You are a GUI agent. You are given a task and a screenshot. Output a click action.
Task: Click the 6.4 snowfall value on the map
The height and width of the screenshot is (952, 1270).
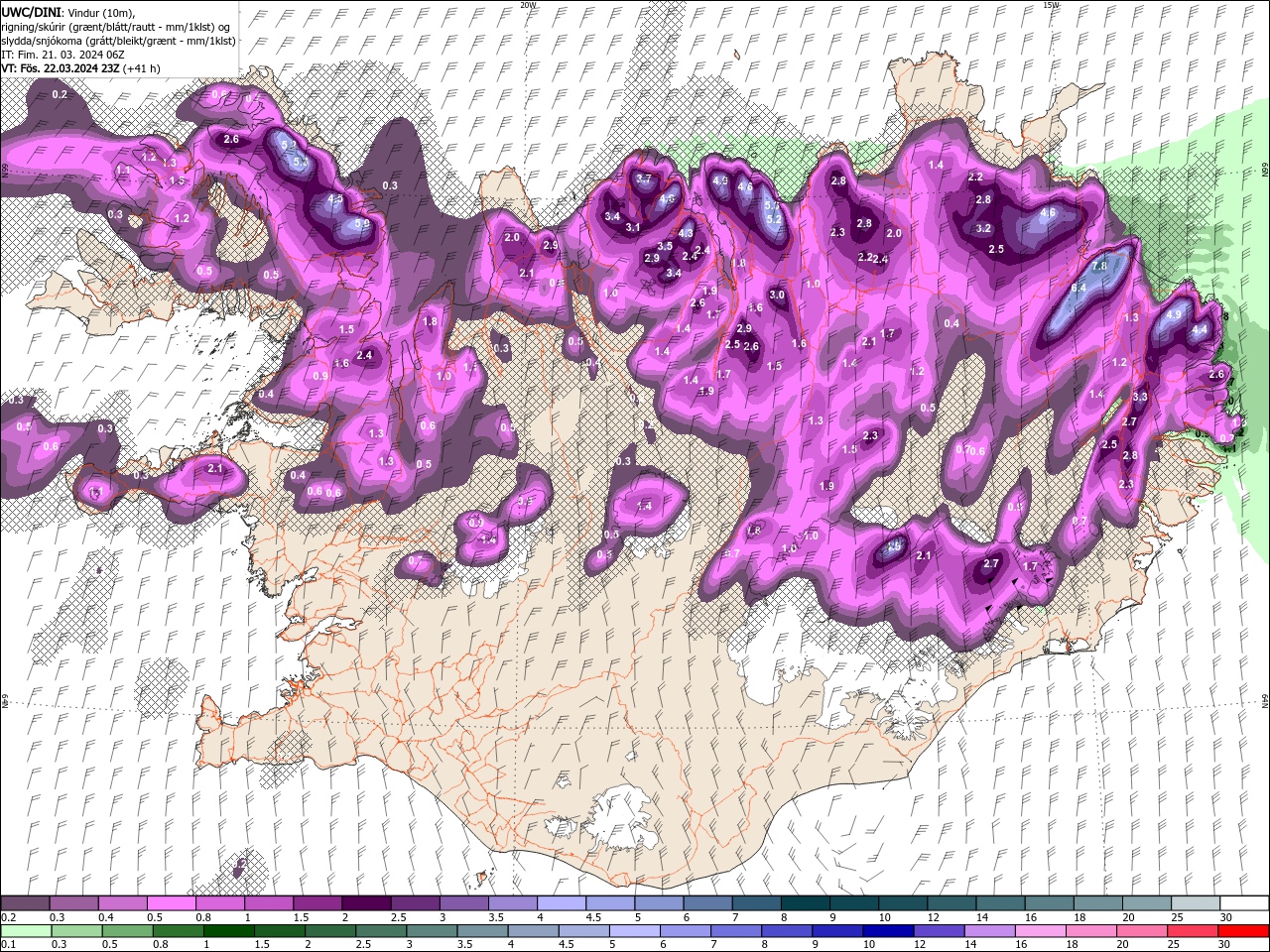pyautogui.click(x=1079, y=288)
